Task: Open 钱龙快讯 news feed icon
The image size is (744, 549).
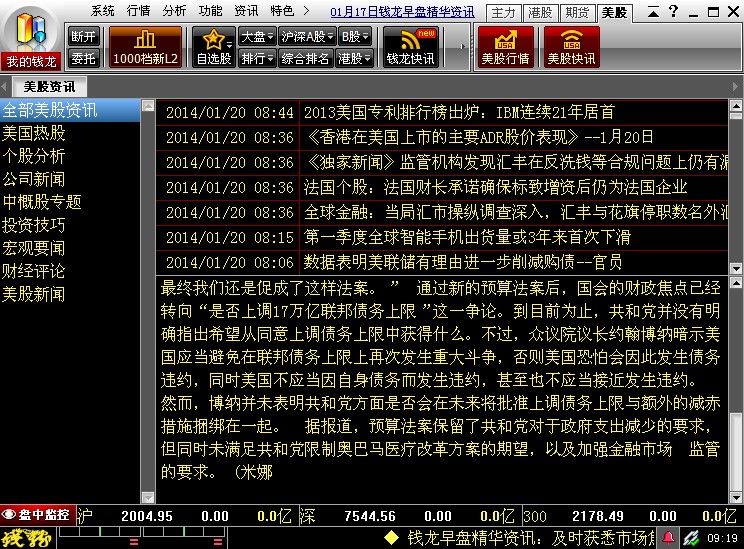Action: click(x=410, y=47)
